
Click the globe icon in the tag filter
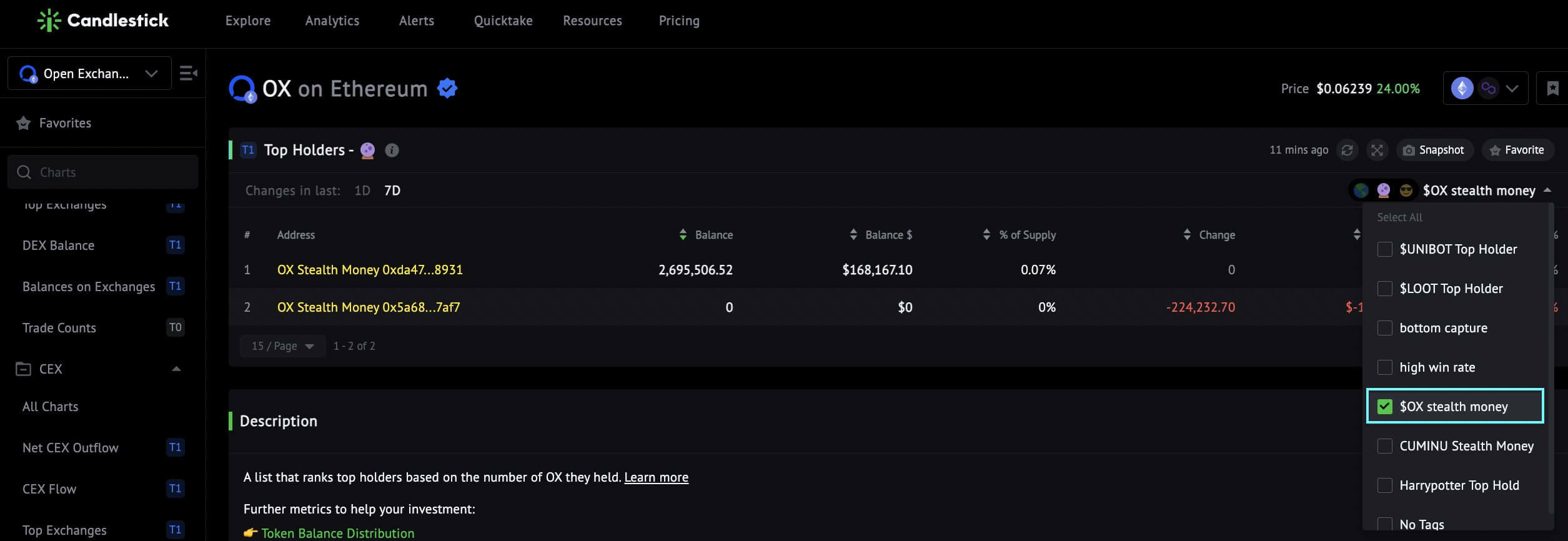pyautogui.click(x=1361, y=191)
